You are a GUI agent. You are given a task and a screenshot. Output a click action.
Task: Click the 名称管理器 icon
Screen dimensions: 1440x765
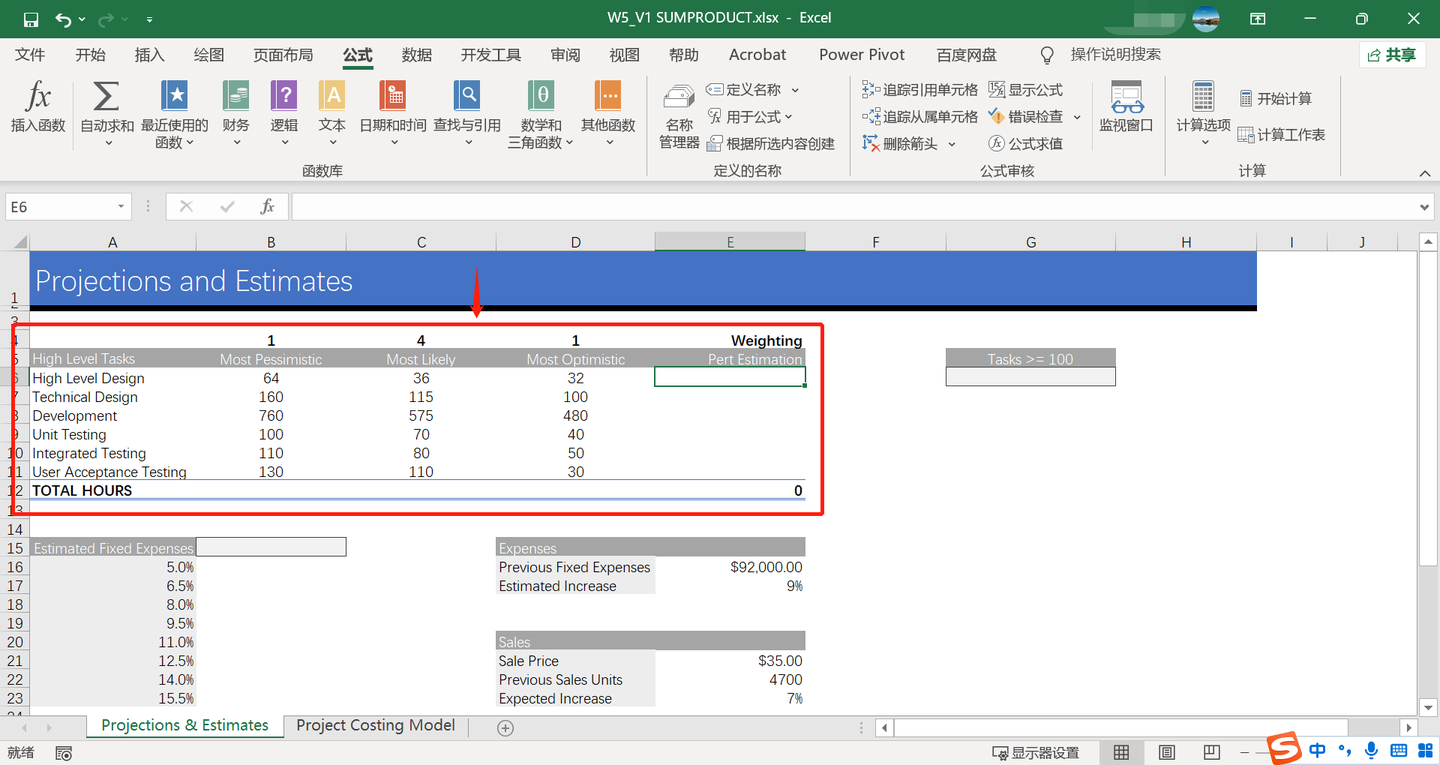coord(679,113)
